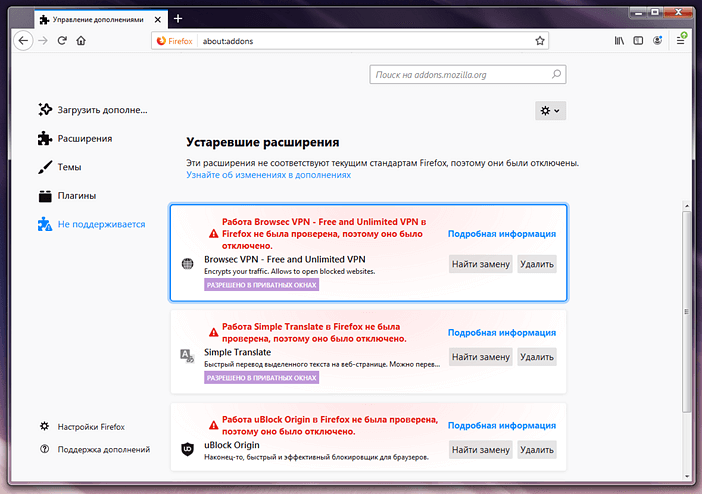Reload the current page

62,41
